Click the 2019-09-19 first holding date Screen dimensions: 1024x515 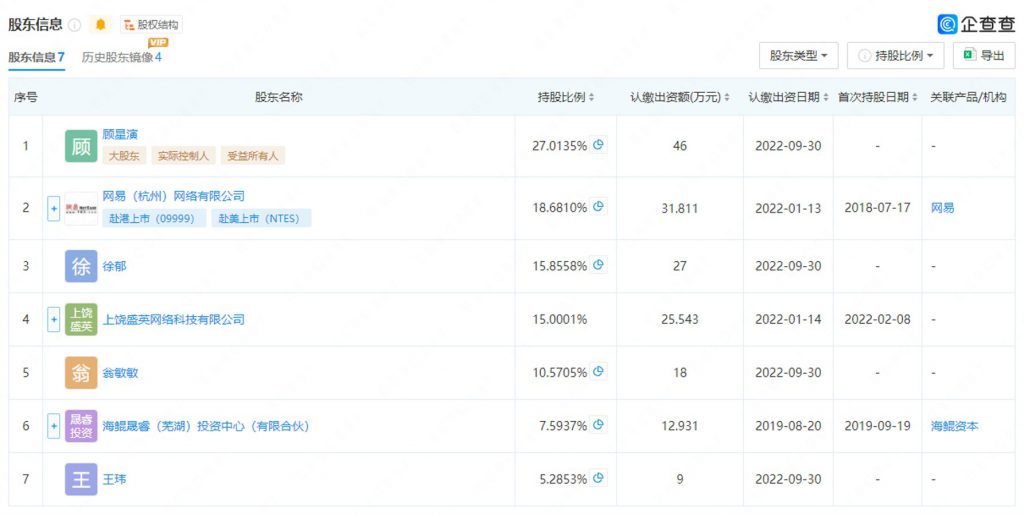[877, 426]
